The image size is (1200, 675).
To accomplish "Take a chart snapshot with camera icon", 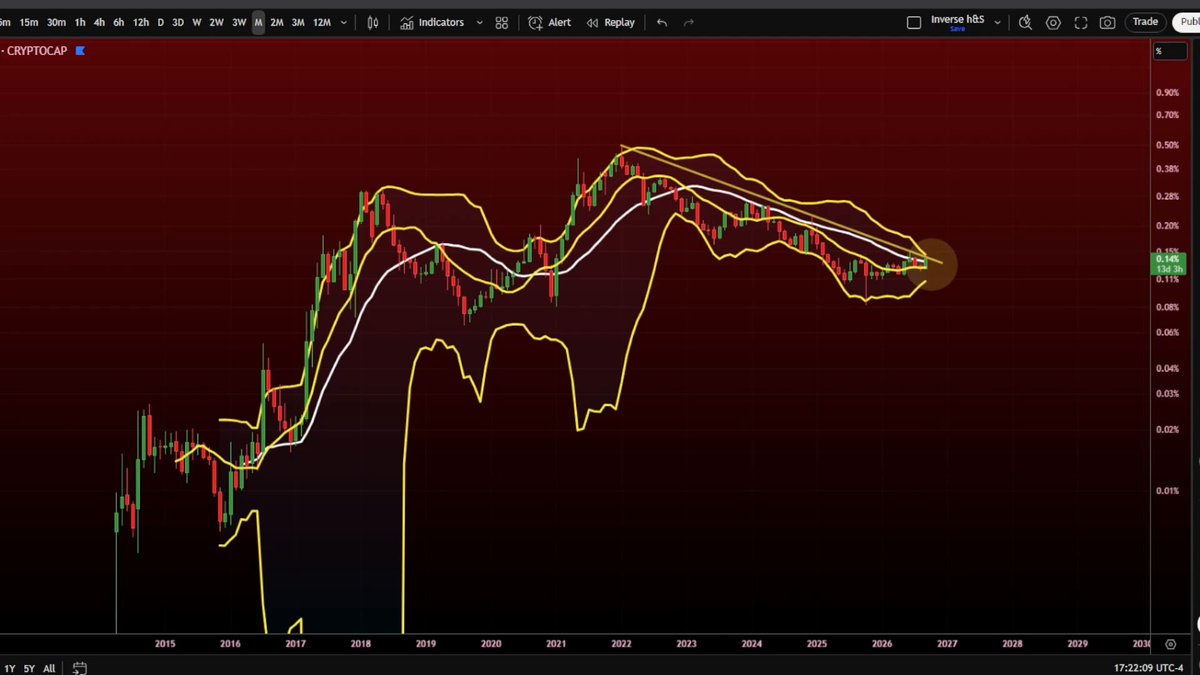I will pos(1107,22).
